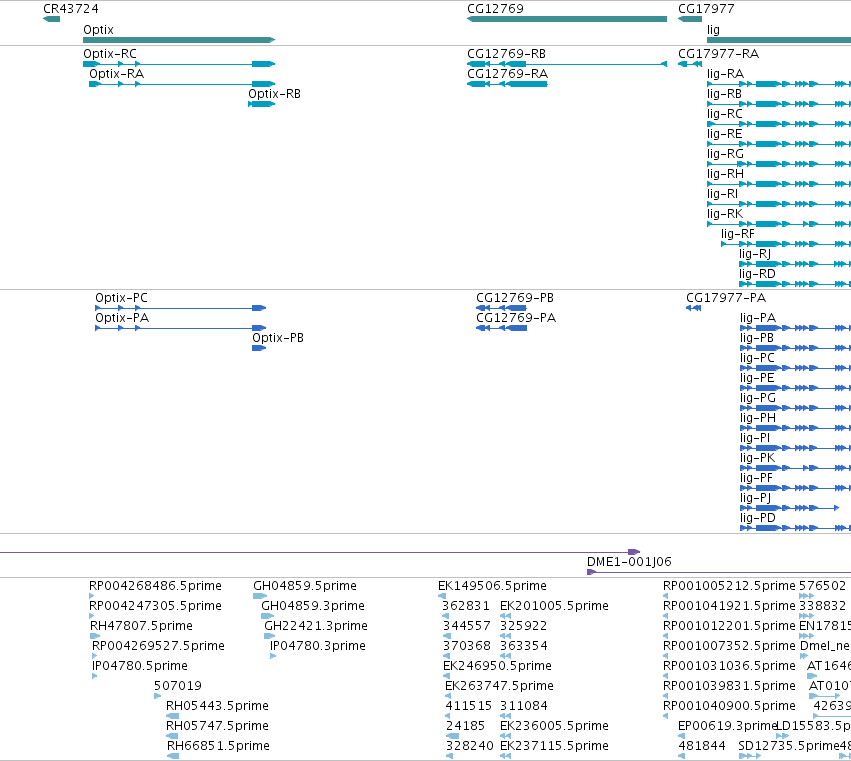Select protein Optix-PA
Image resolution: width=851 pixels, height=761 pixels.
click(x=181, y=328)
